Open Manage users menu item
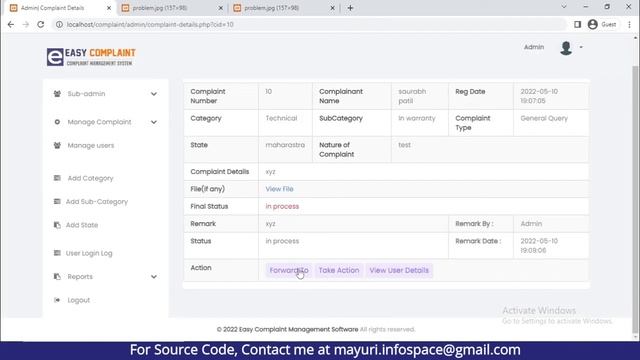 [91, 145]
